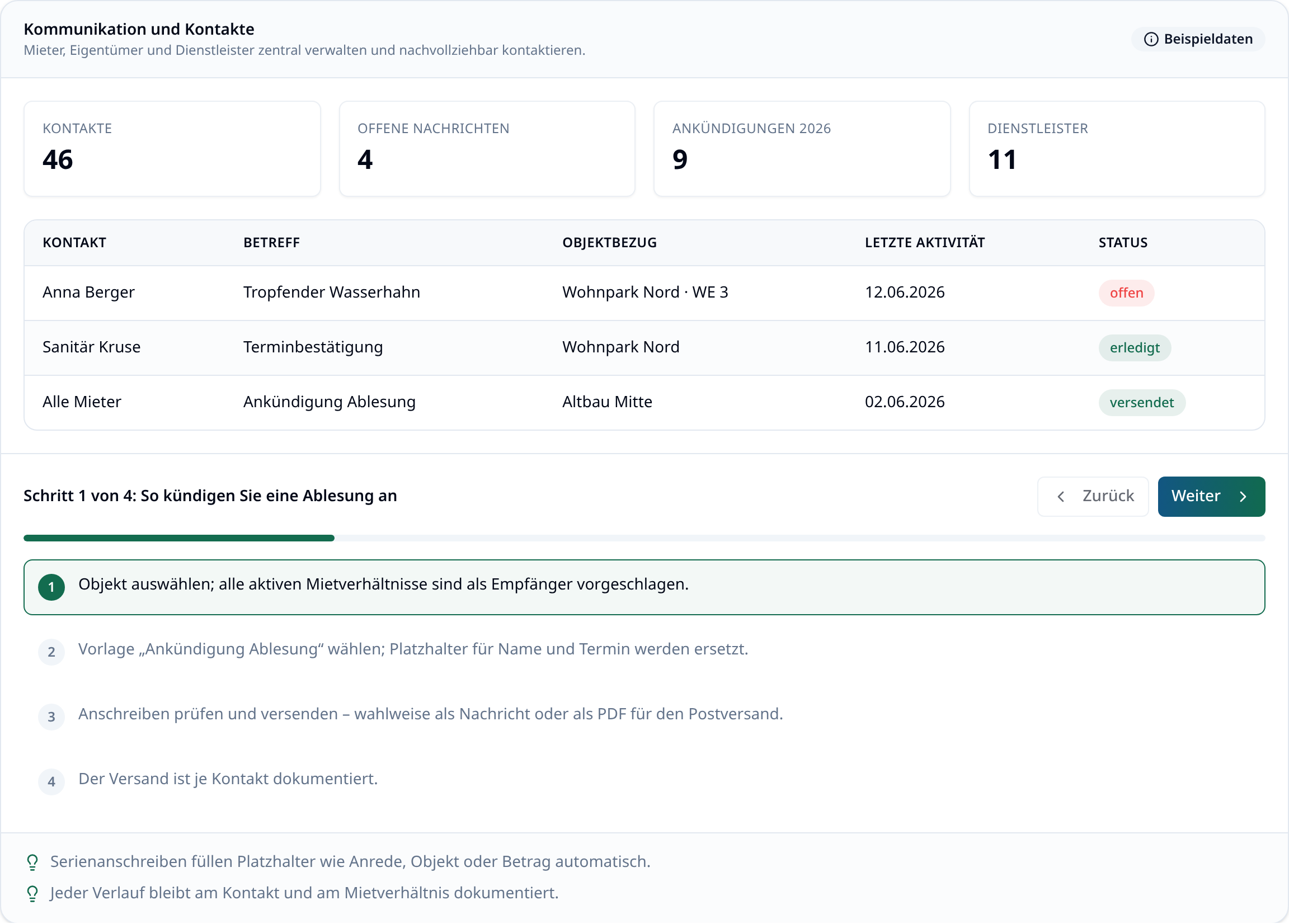Select the Alle Mieter contact cell
The width and height of the screenshot is (1289, 924).
point(82,402)
